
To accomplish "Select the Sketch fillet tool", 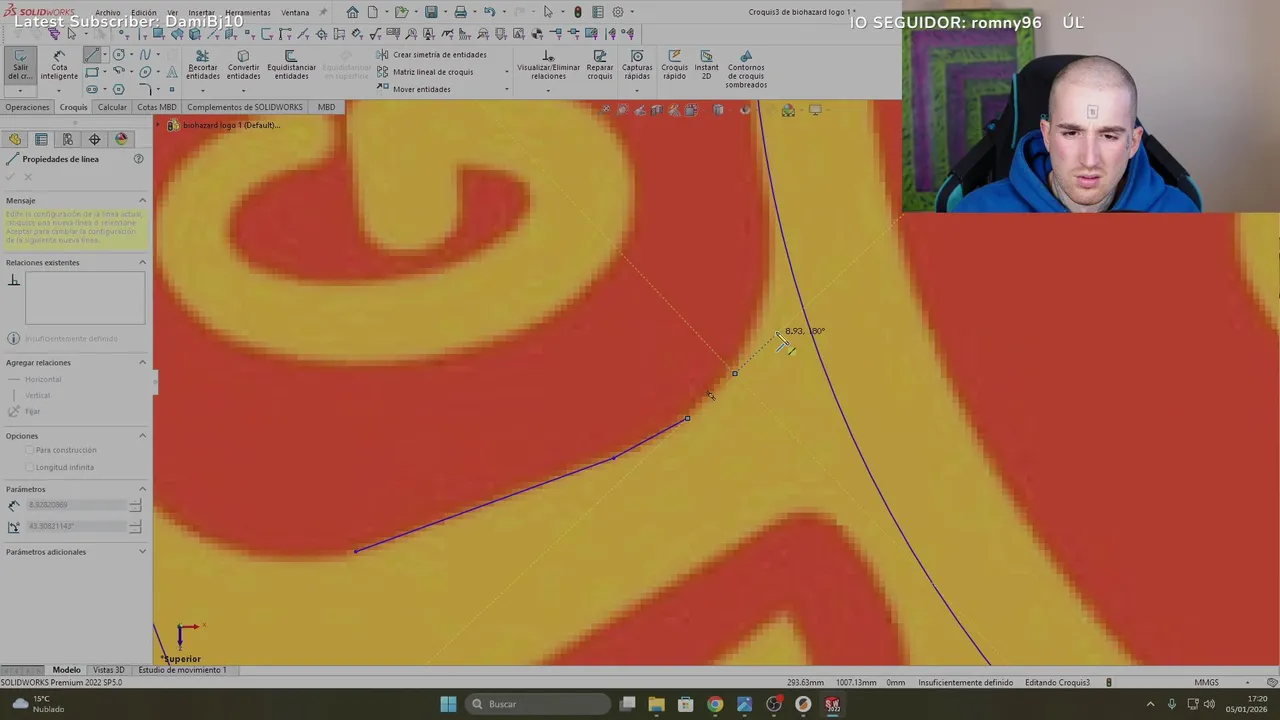I will pos(145,89).
